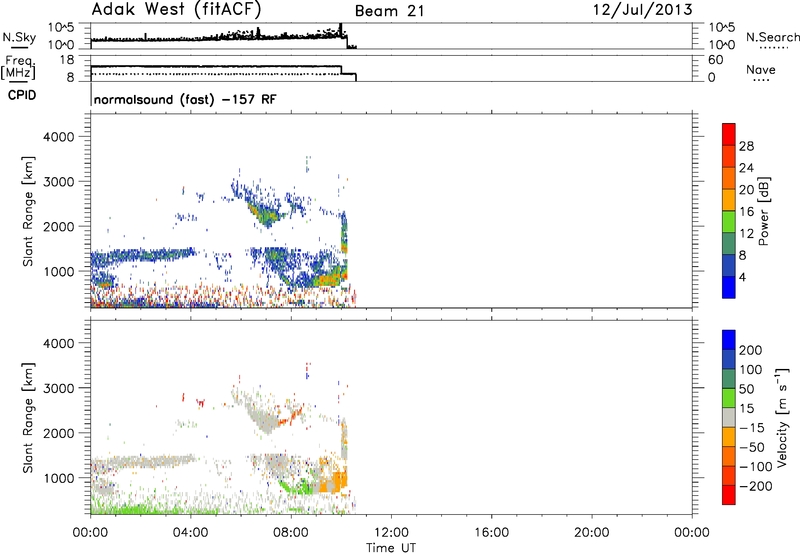Image resolution: width=800 pixels, height=554 pixels.
Task: Click '60' on the Nave axis
Action: (x=716, y=60)
